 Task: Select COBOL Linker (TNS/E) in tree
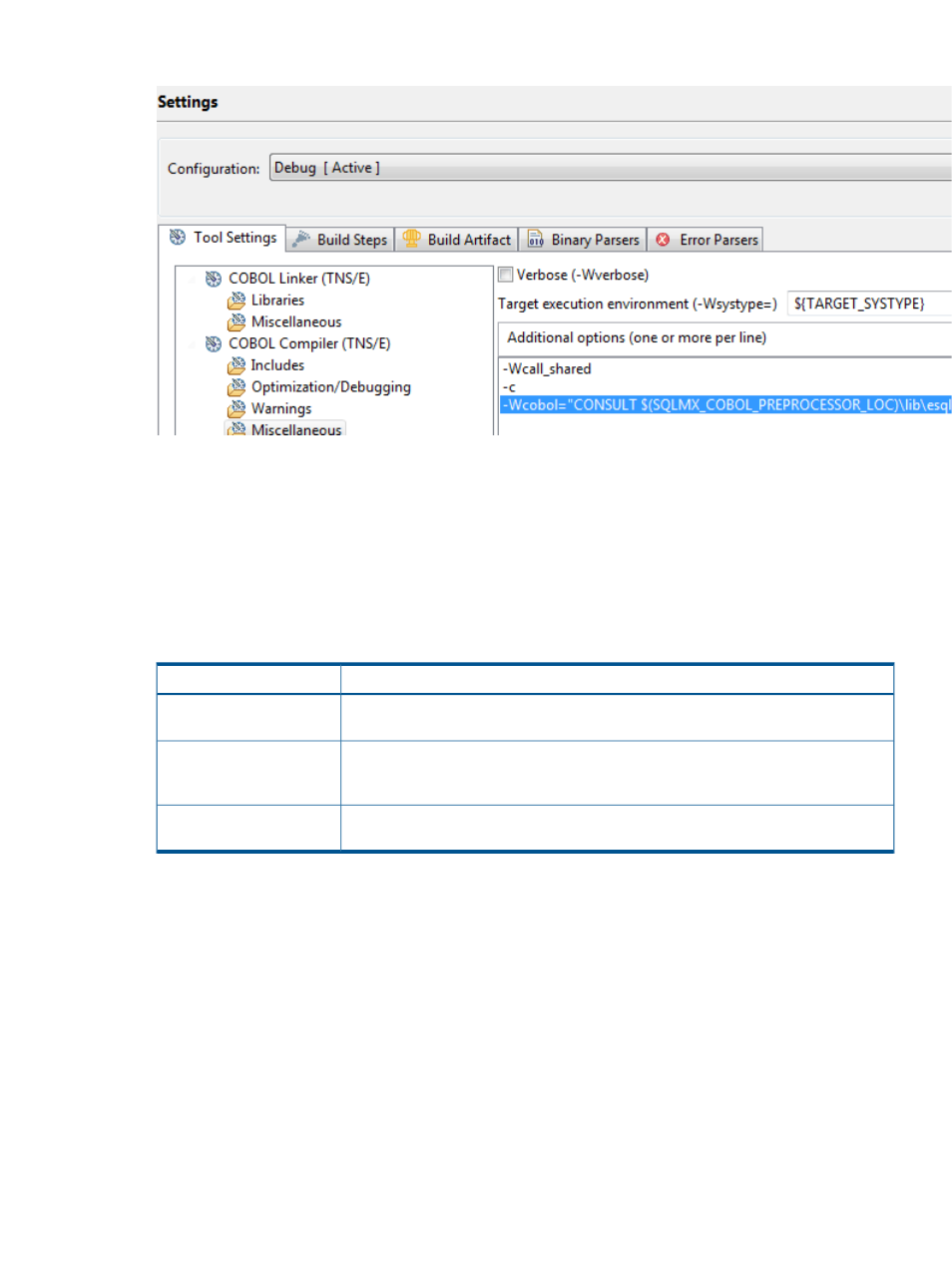[x=299, y=279]
